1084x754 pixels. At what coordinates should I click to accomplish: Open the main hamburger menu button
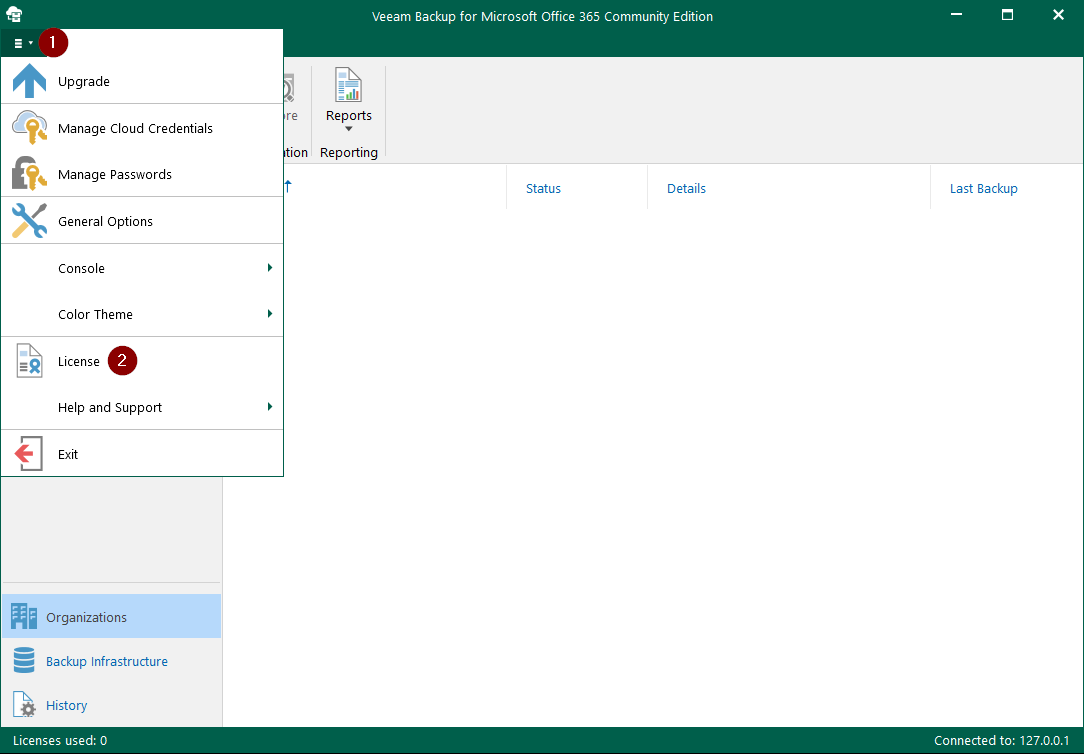(23, 43)
